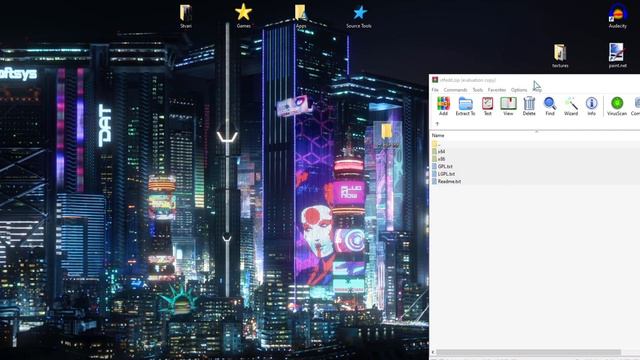Select the leftmost top desktop folder icon
The image size is (640, 360).
(186, 16)
